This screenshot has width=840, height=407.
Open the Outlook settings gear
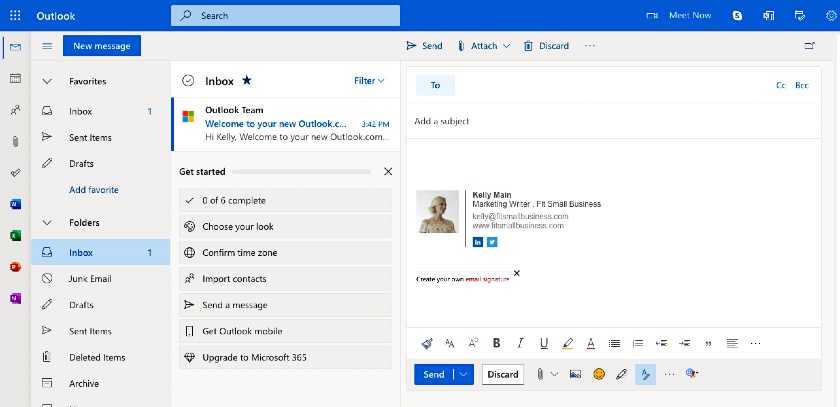(831, 16)
